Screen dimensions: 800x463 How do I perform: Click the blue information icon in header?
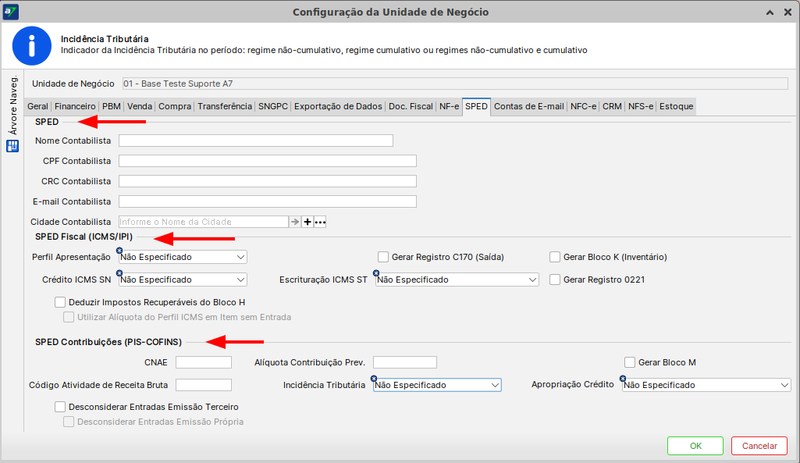[30, 45]
